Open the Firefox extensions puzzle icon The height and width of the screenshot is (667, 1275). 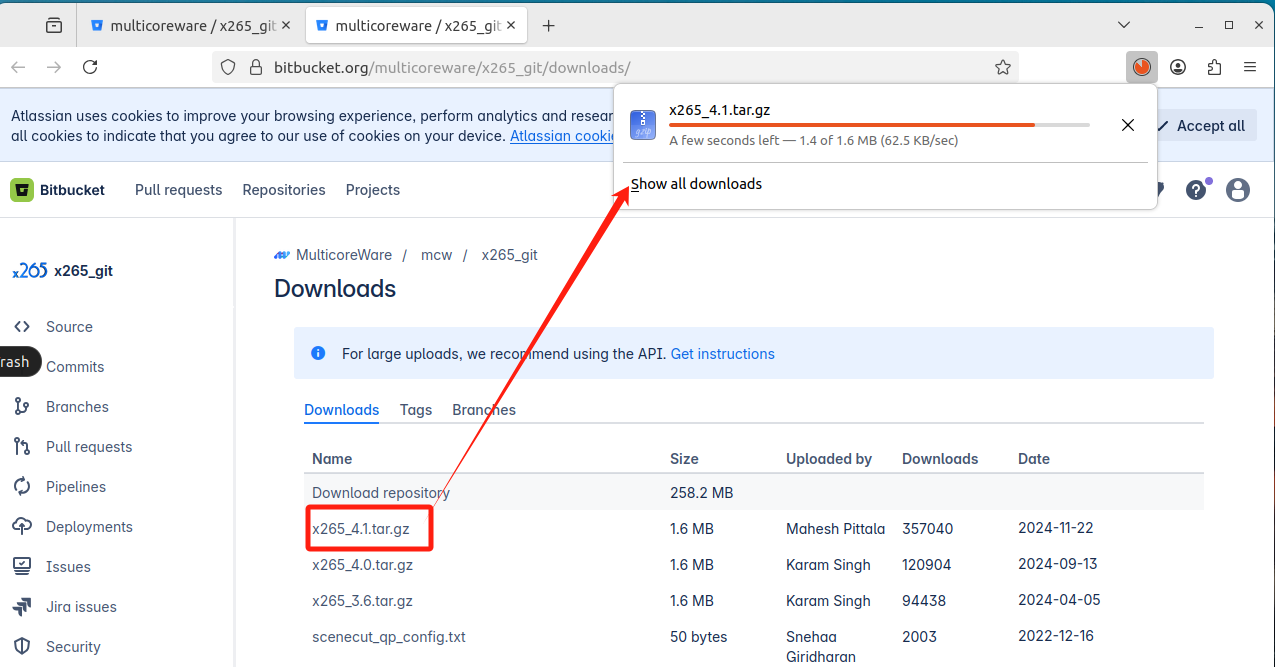point(1214,67)
